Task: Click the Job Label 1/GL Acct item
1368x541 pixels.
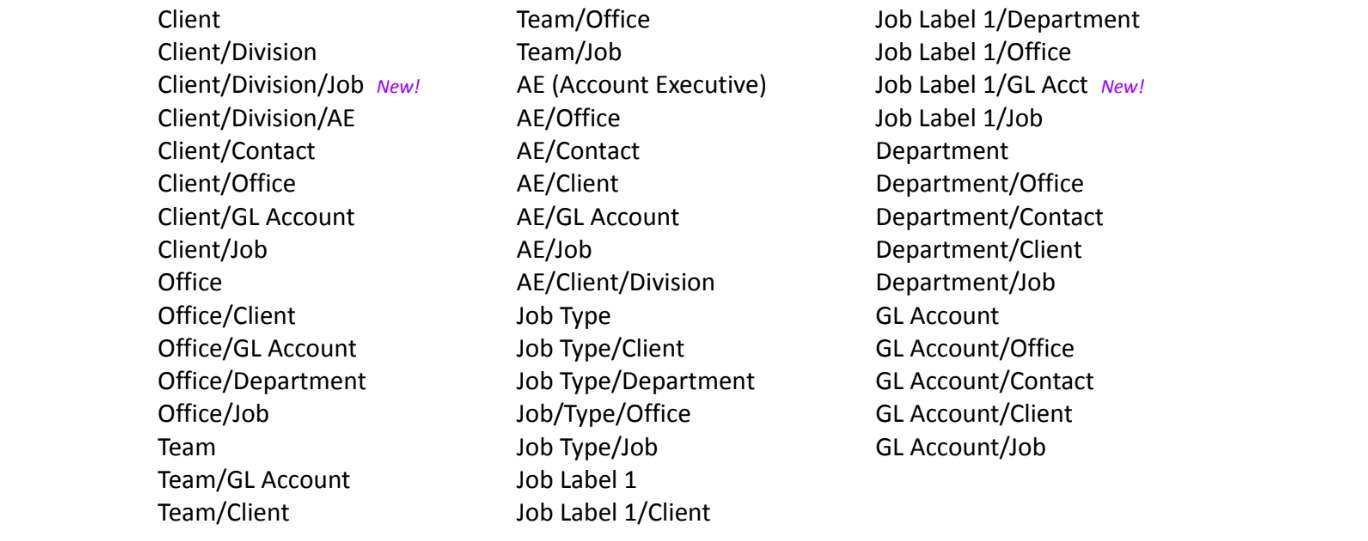Action: tap(982, 86)
